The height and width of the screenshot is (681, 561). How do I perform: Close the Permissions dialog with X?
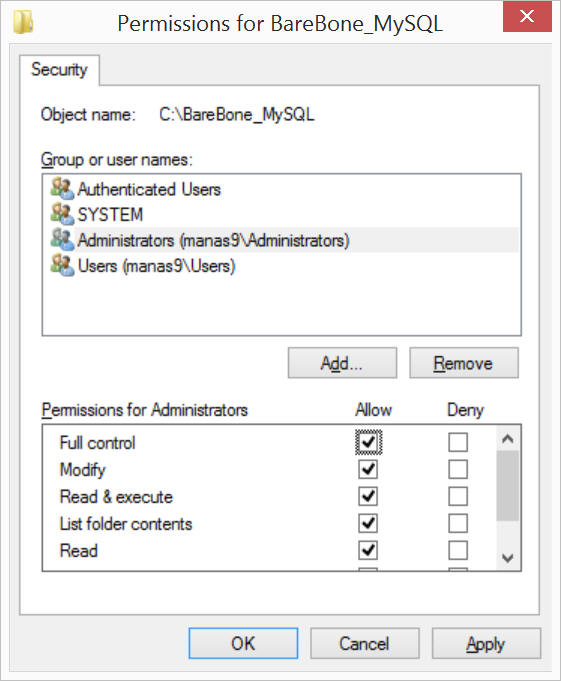[x=527, y=16]
